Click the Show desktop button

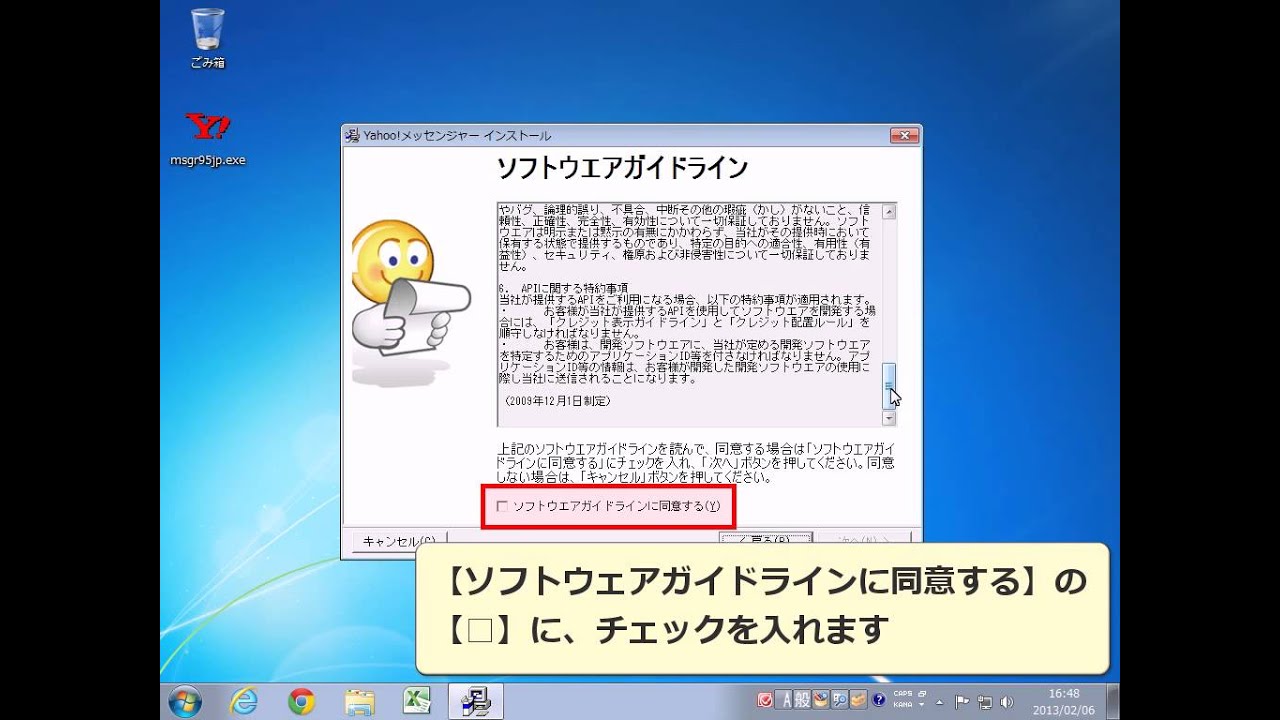[x=1113, y=702]
